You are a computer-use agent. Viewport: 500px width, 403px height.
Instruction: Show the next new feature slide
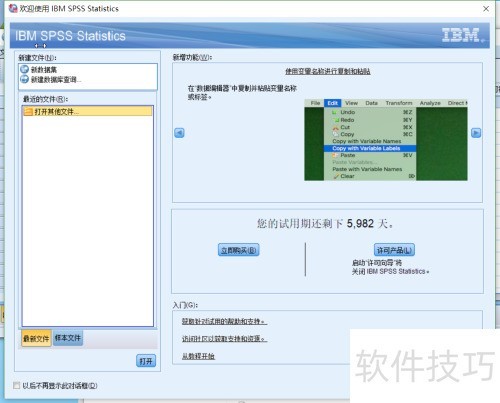[x=476, y=133]
